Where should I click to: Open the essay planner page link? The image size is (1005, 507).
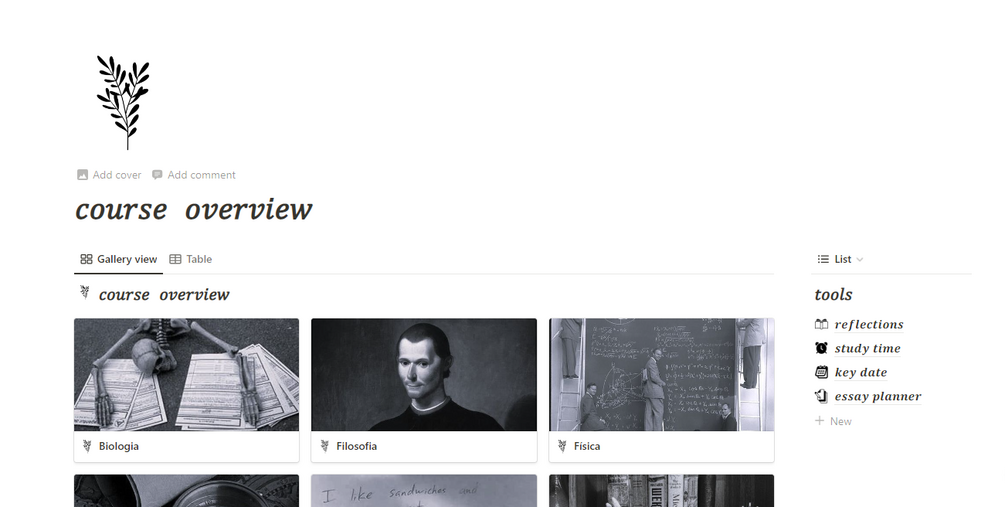pyautogui.click(x=877, y=396)
